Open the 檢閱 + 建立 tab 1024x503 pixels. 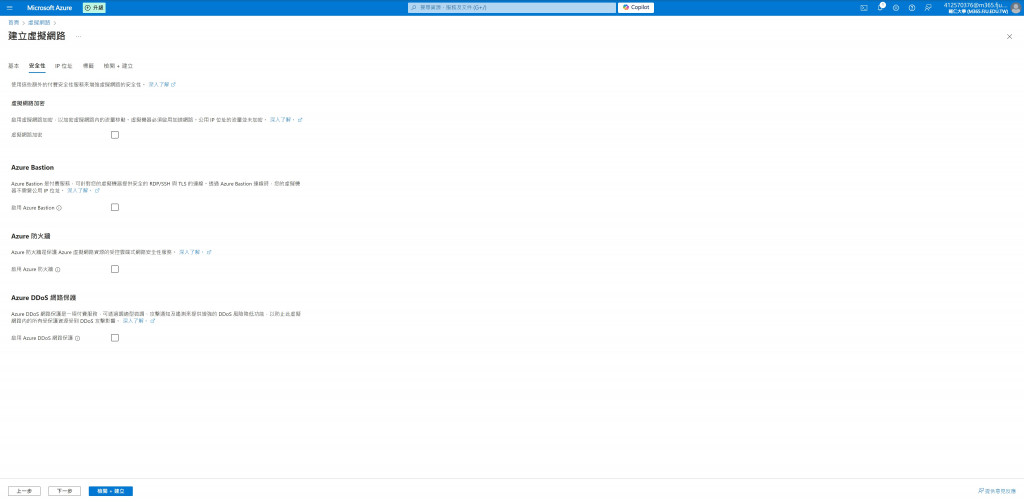[118, 66]
